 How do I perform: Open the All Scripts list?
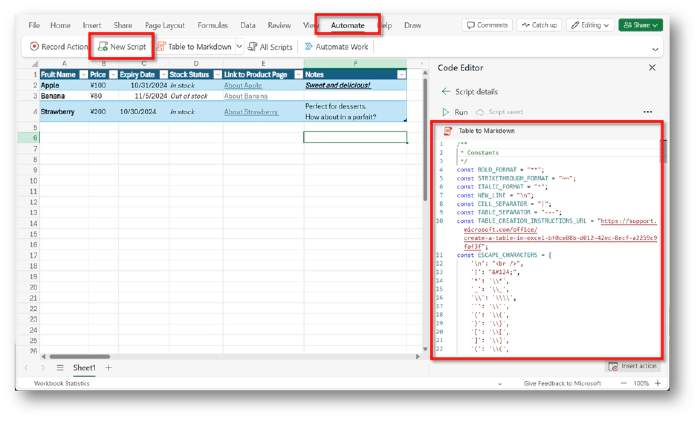point(269,46)
